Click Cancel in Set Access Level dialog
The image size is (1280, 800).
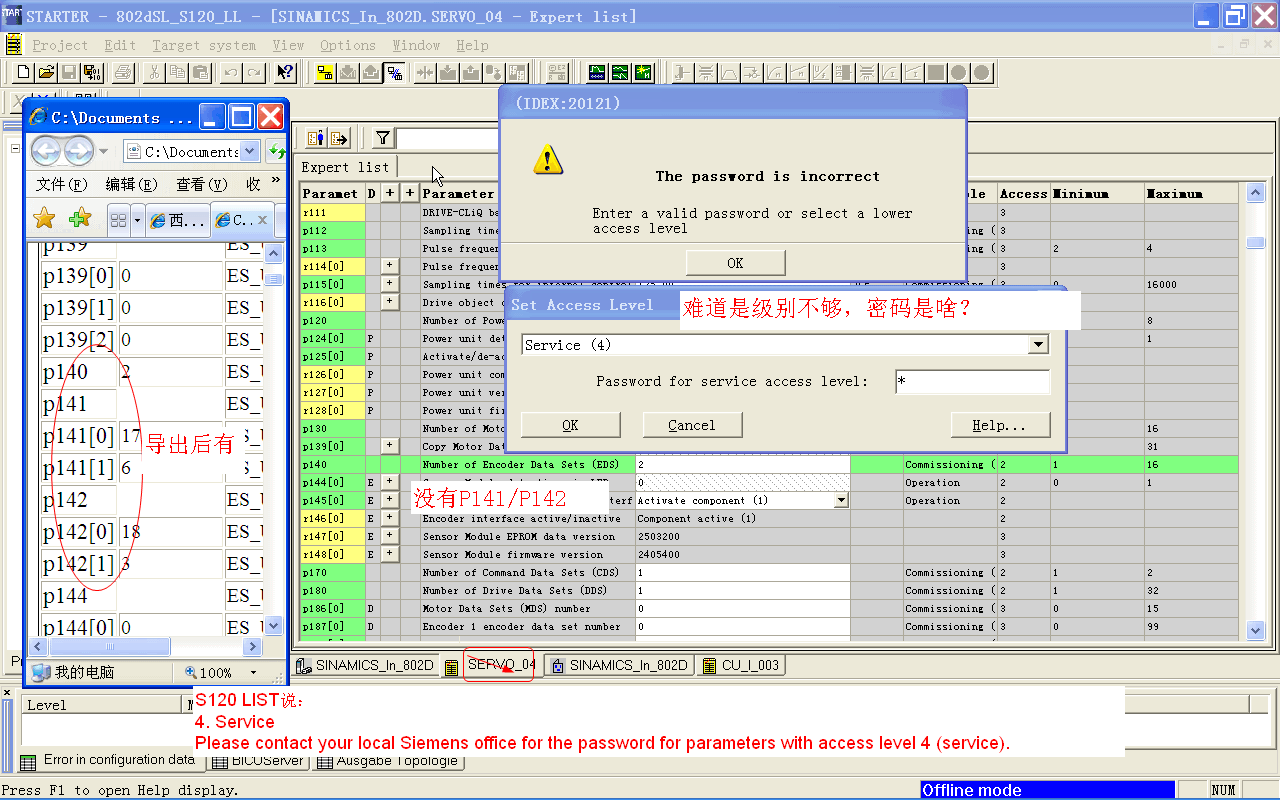pos(692,425)
